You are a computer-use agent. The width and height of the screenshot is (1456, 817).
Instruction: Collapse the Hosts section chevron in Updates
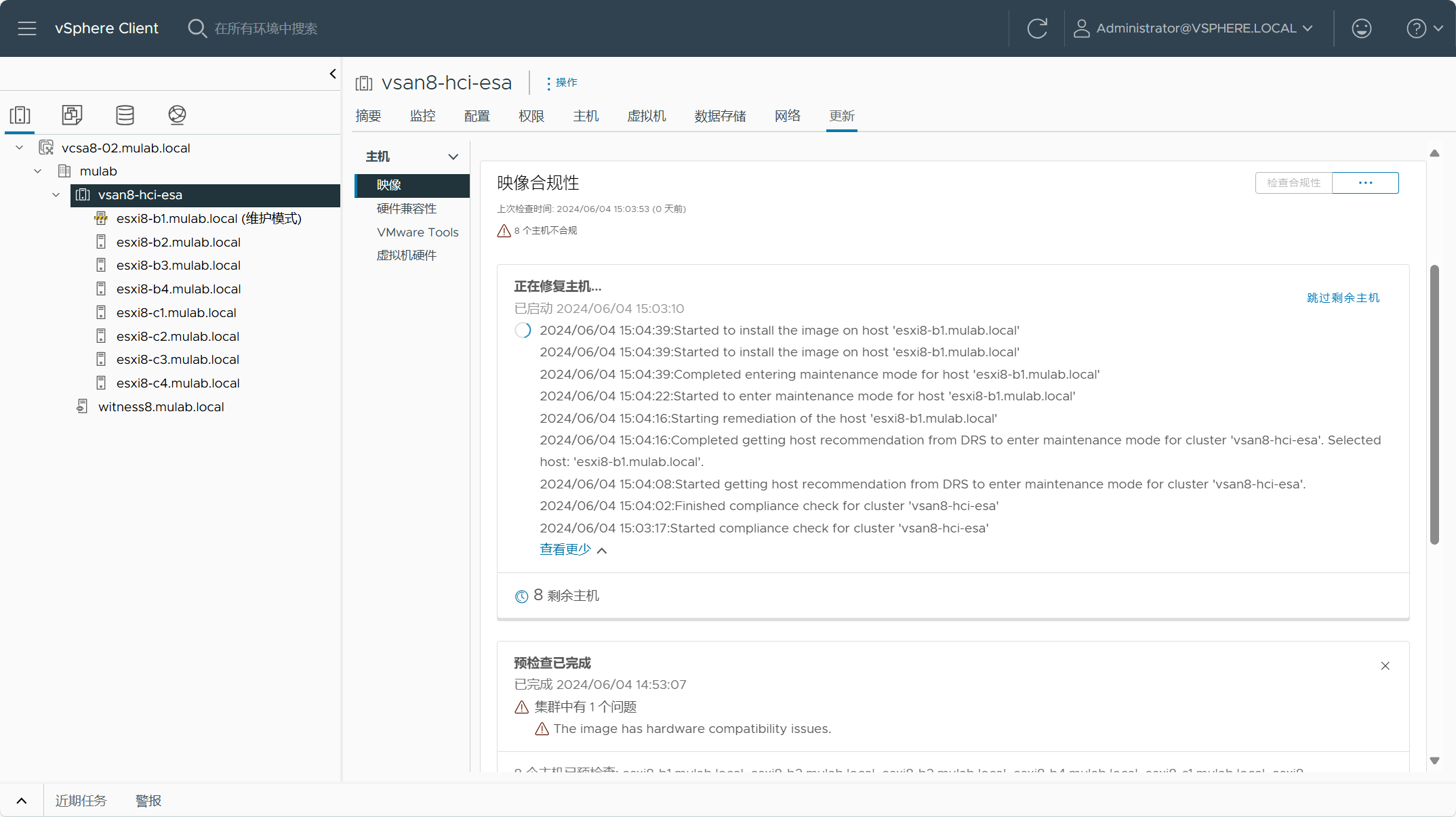point(453,156)
